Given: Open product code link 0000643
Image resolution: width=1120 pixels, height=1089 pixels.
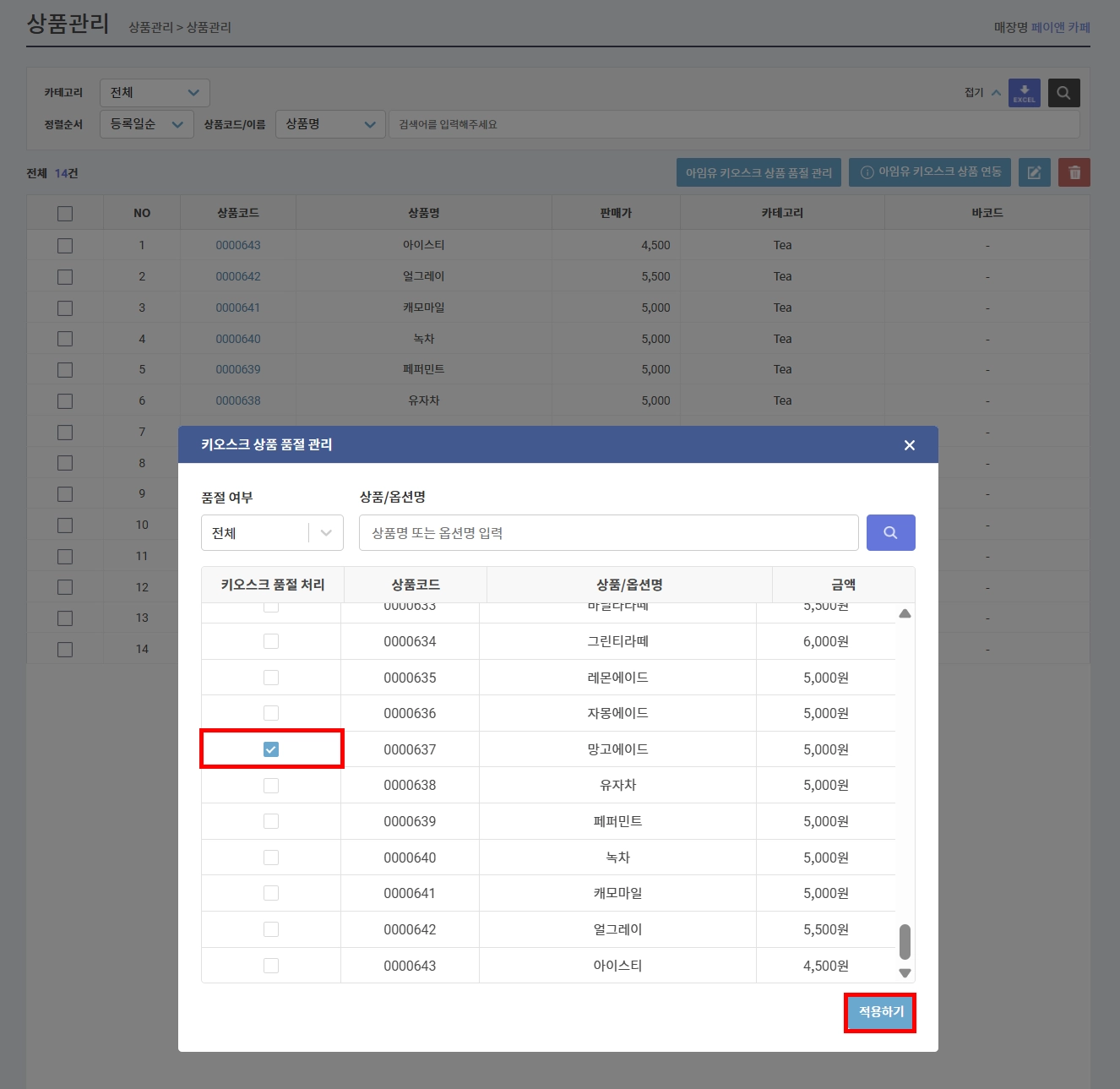Looking at the screenshot, I should 238,245.
